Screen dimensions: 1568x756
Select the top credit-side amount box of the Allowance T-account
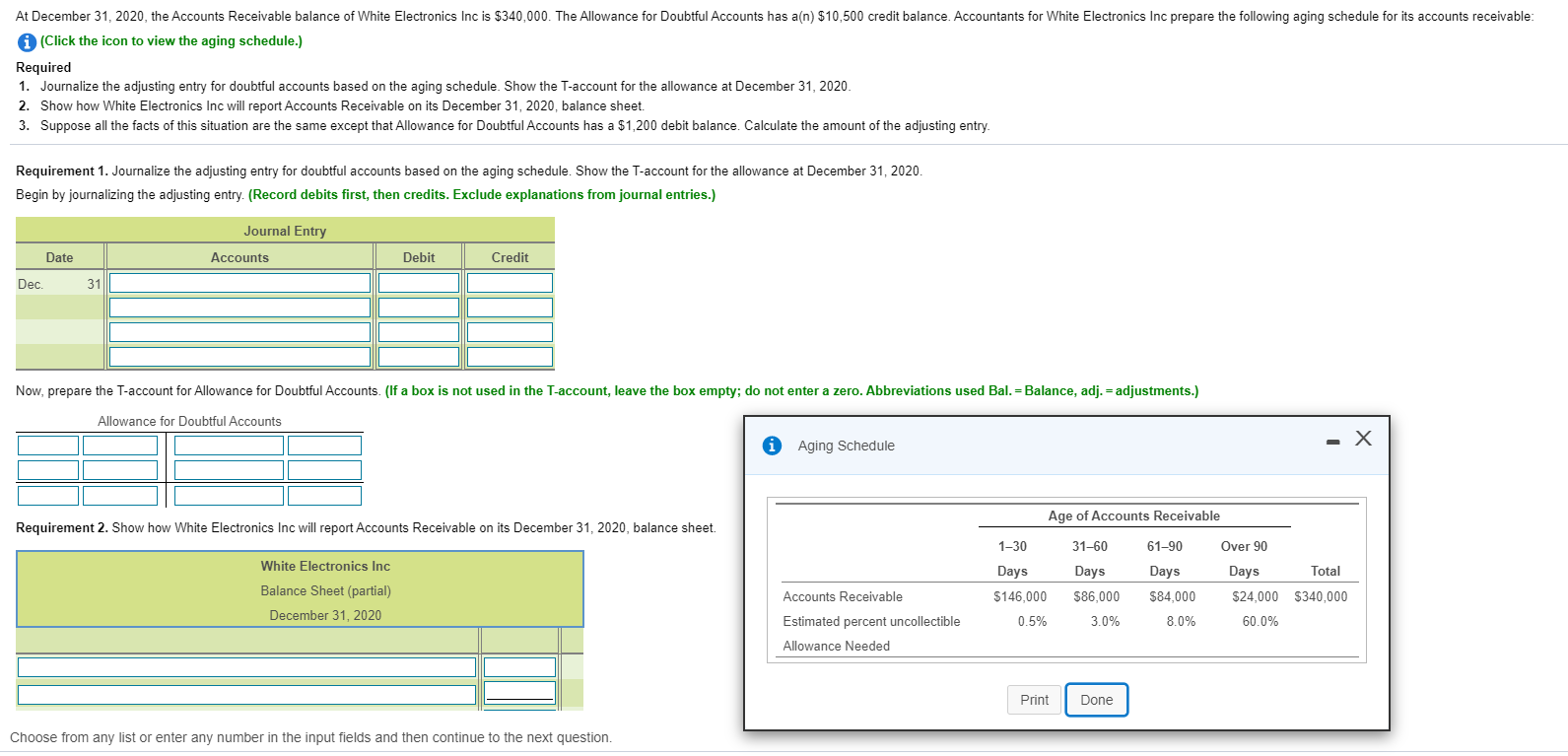[324, 446]
